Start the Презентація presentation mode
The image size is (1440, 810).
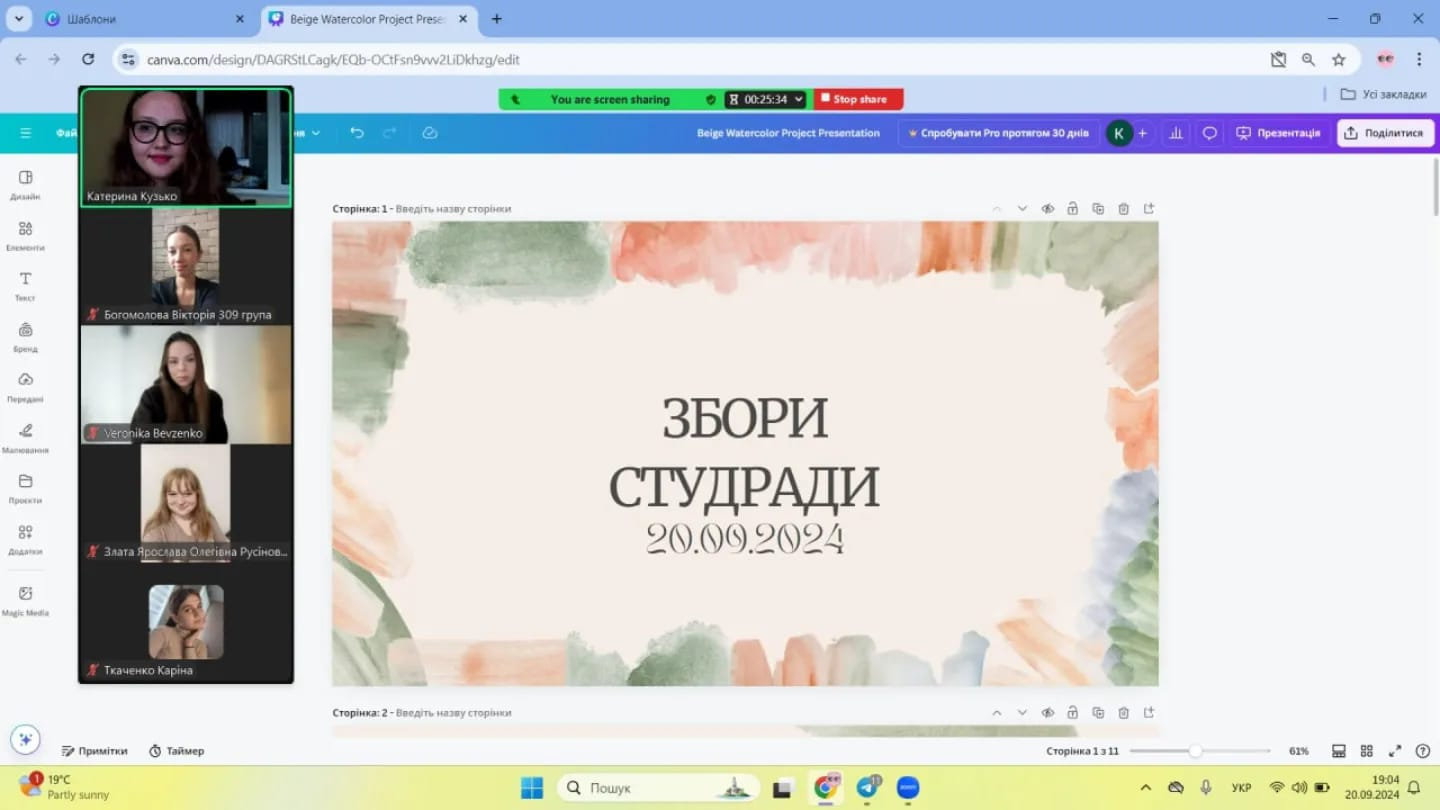coord(1279,133)
